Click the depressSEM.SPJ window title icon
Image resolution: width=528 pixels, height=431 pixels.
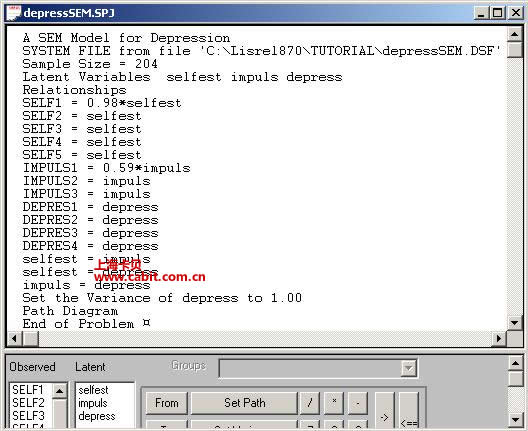click(13, 13)
